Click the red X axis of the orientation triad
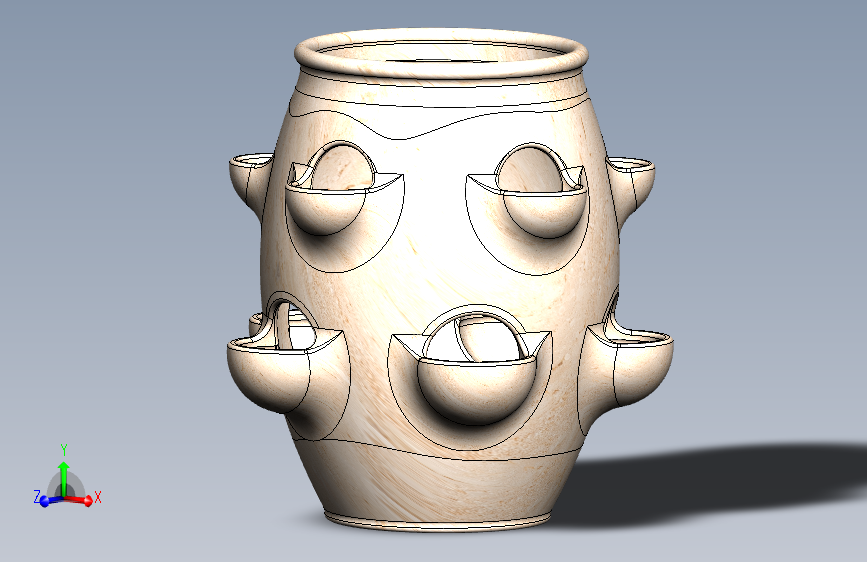This screenshot has height=562, width=867. pos(79,499)
